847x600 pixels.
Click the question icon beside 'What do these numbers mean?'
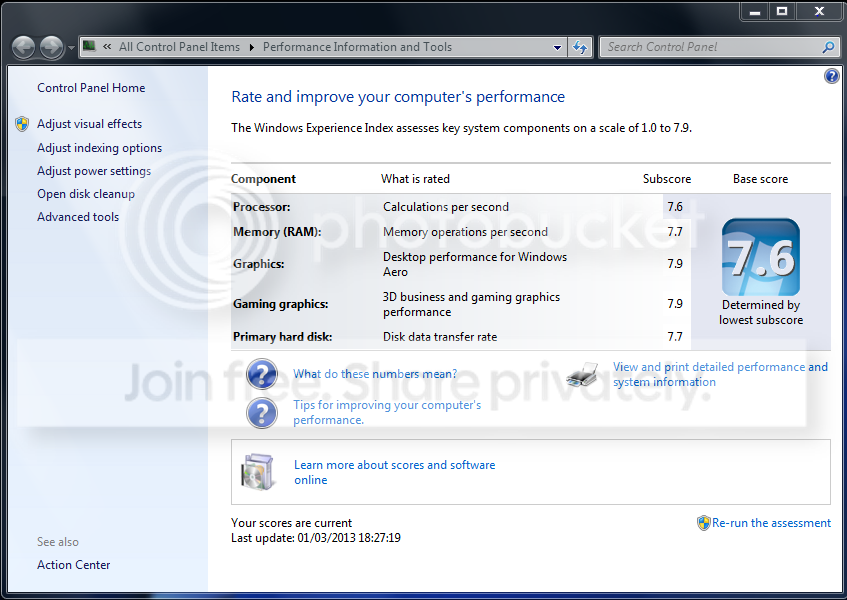[x=262, y=374]
